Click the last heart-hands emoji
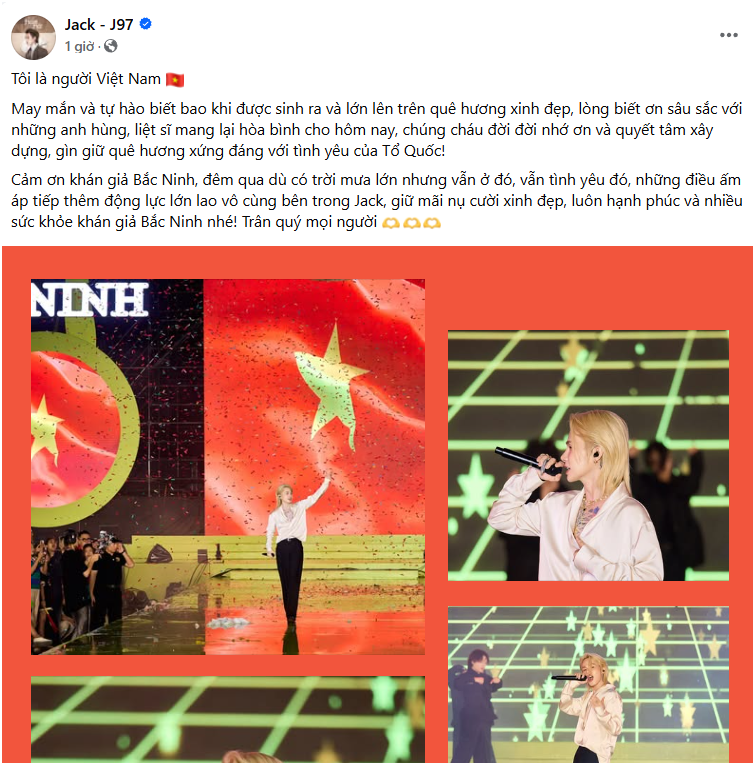Screen dimensions: 755x765 [432, 223]
